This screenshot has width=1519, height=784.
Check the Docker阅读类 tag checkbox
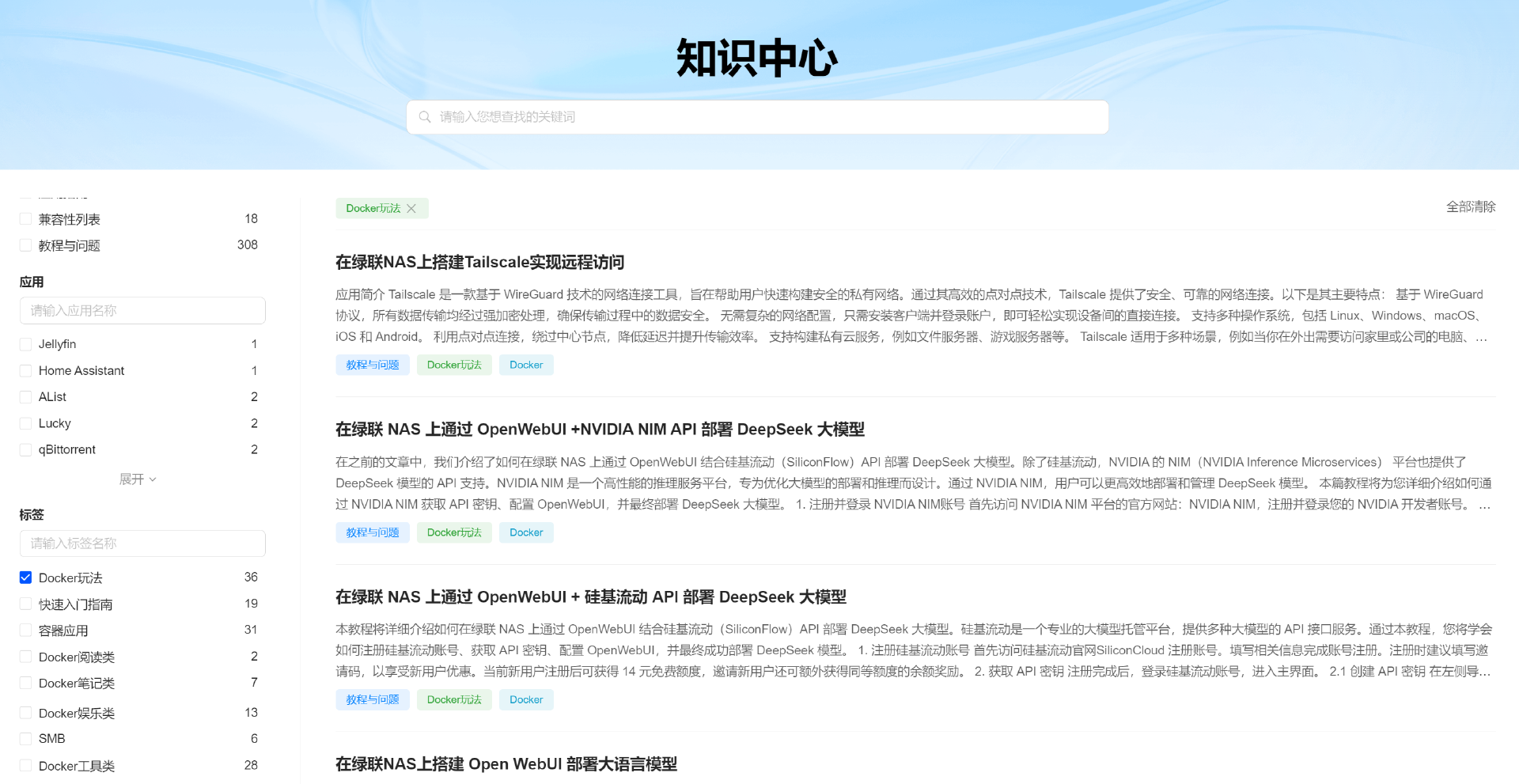point(25,657)
